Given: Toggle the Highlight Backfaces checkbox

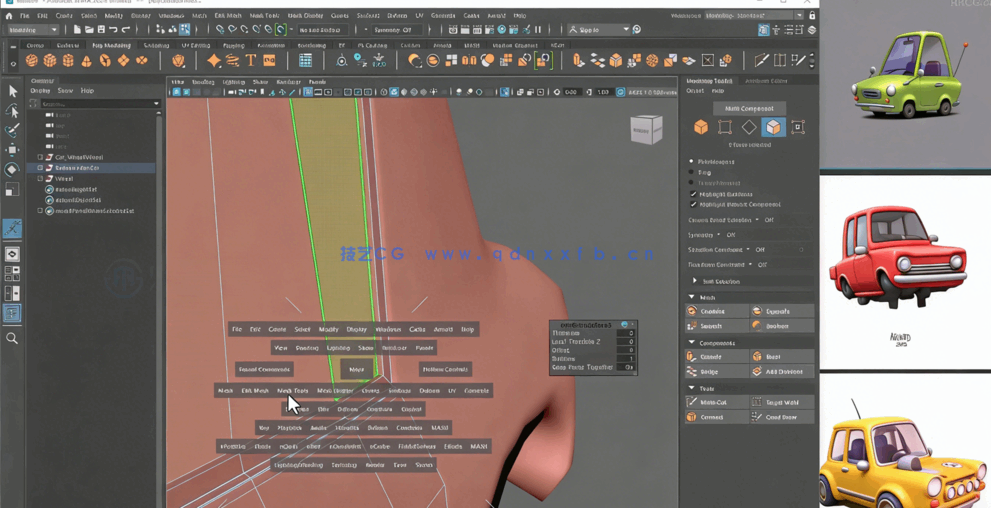Looking at the screenshot, I should pos(693,194).
